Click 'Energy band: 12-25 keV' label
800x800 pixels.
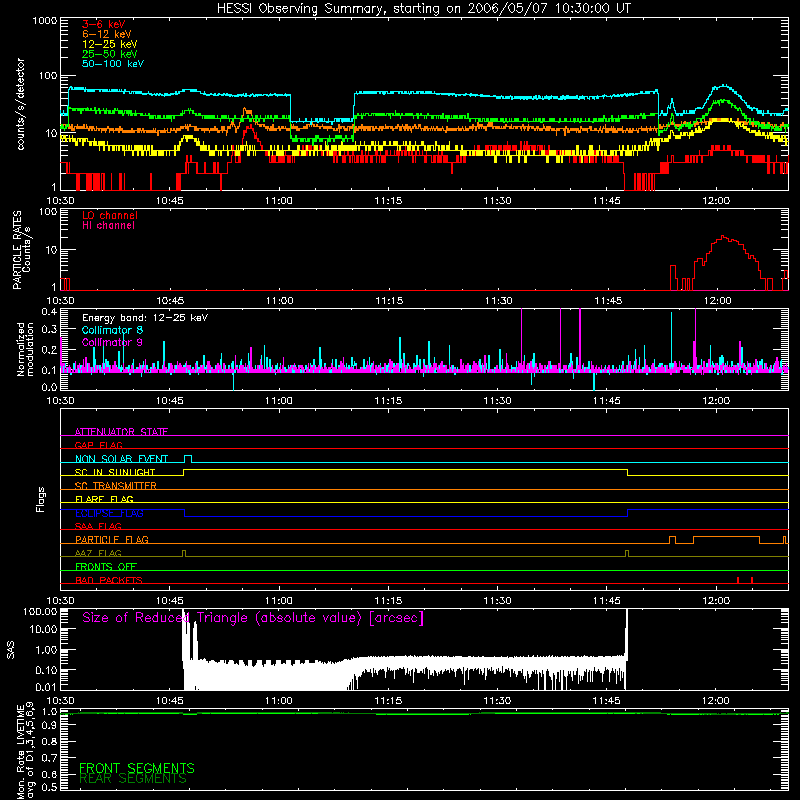point(145,318)
